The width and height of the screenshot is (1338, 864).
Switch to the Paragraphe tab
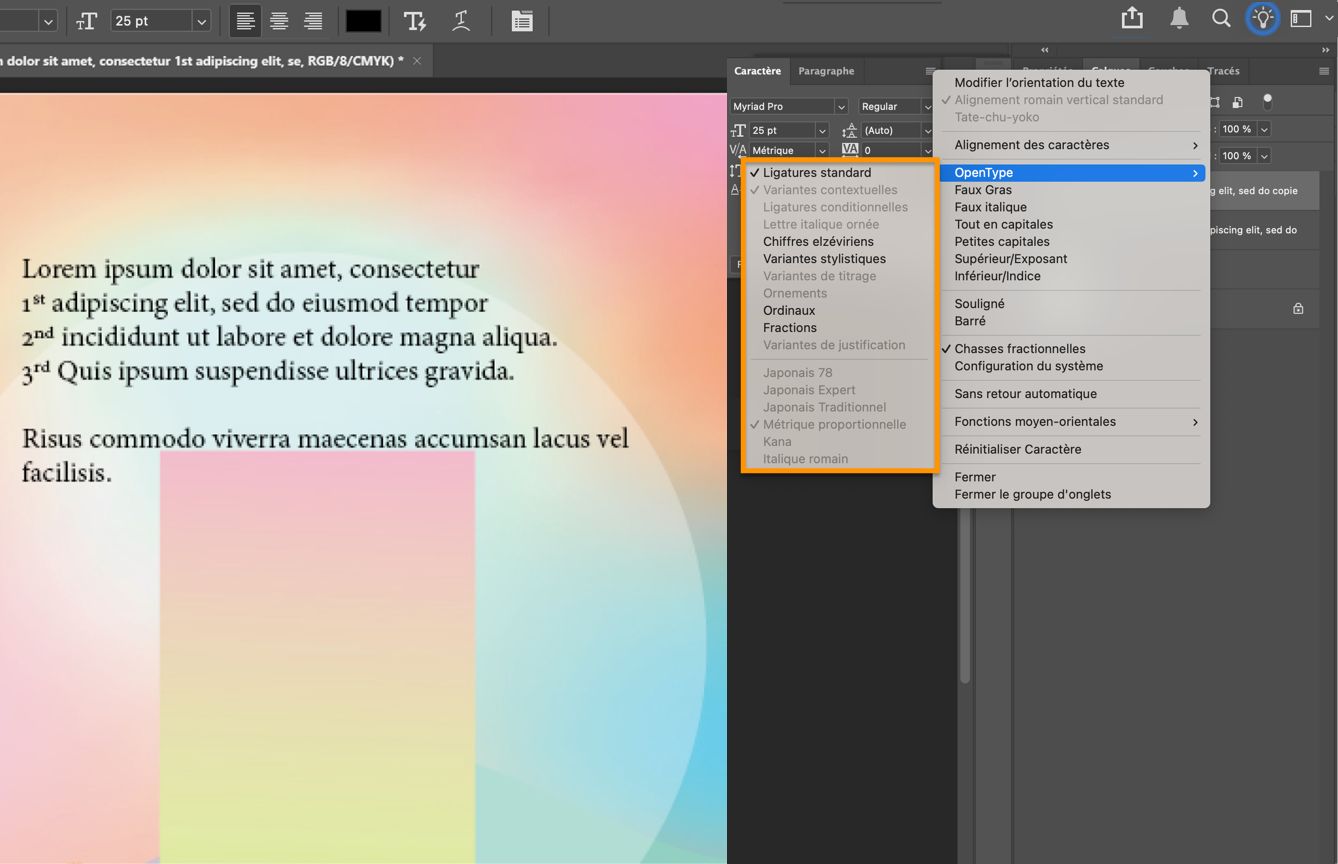coord(826,70)
